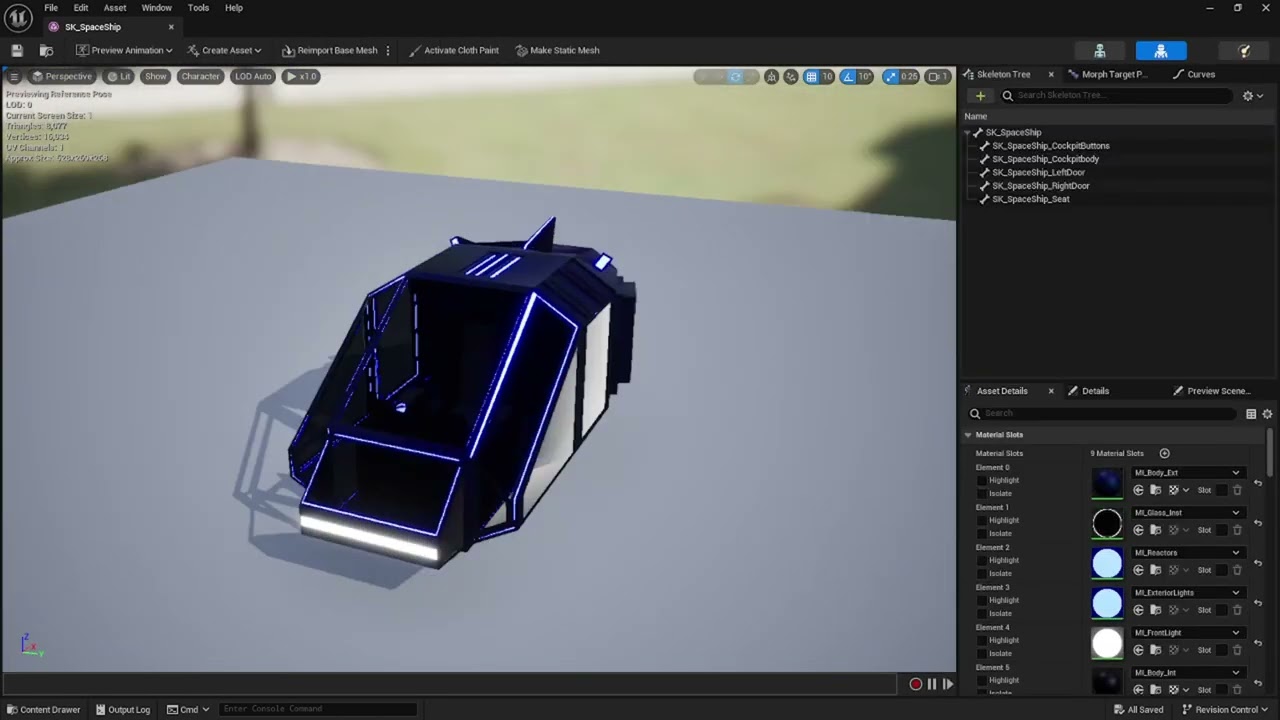The width and height of the screenshot is (1280, 720).
Task: Click the viewport record button
Action: (x=915, y=684)
